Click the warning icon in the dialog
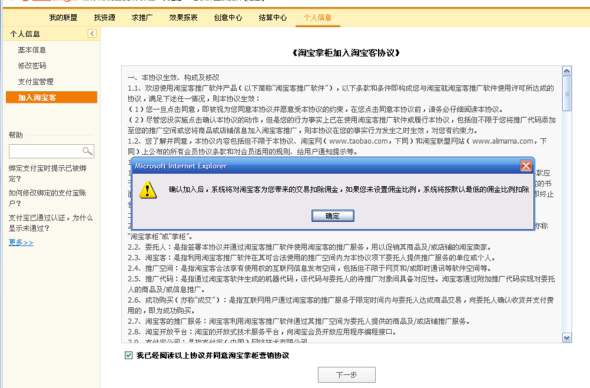The image size is (590, 388). click(148, 190)
